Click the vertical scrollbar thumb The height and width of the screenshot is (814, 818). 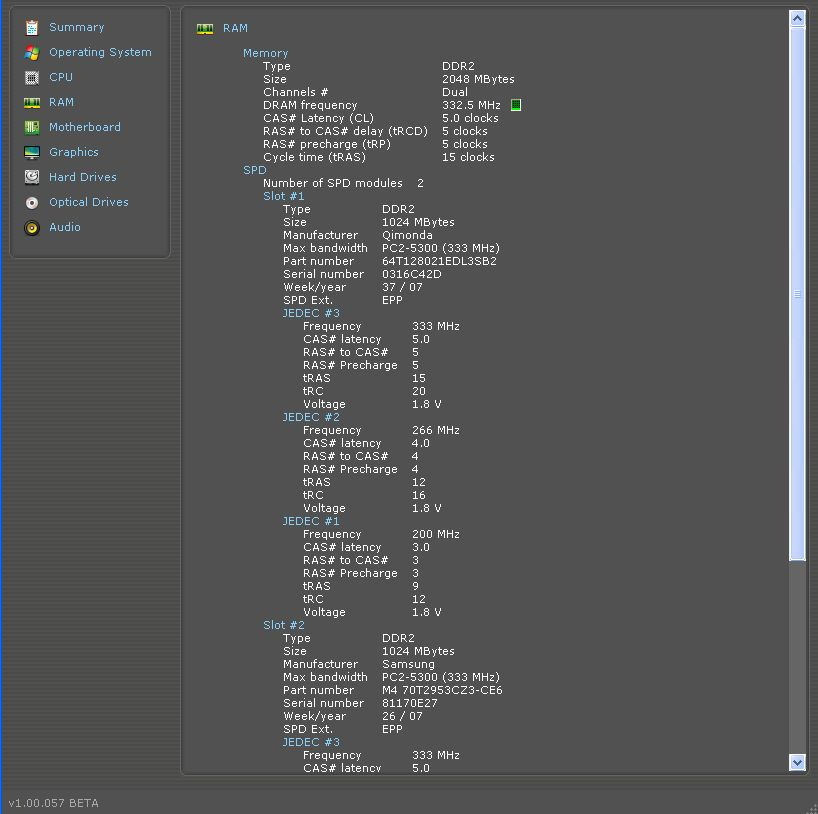pos(797,294)
